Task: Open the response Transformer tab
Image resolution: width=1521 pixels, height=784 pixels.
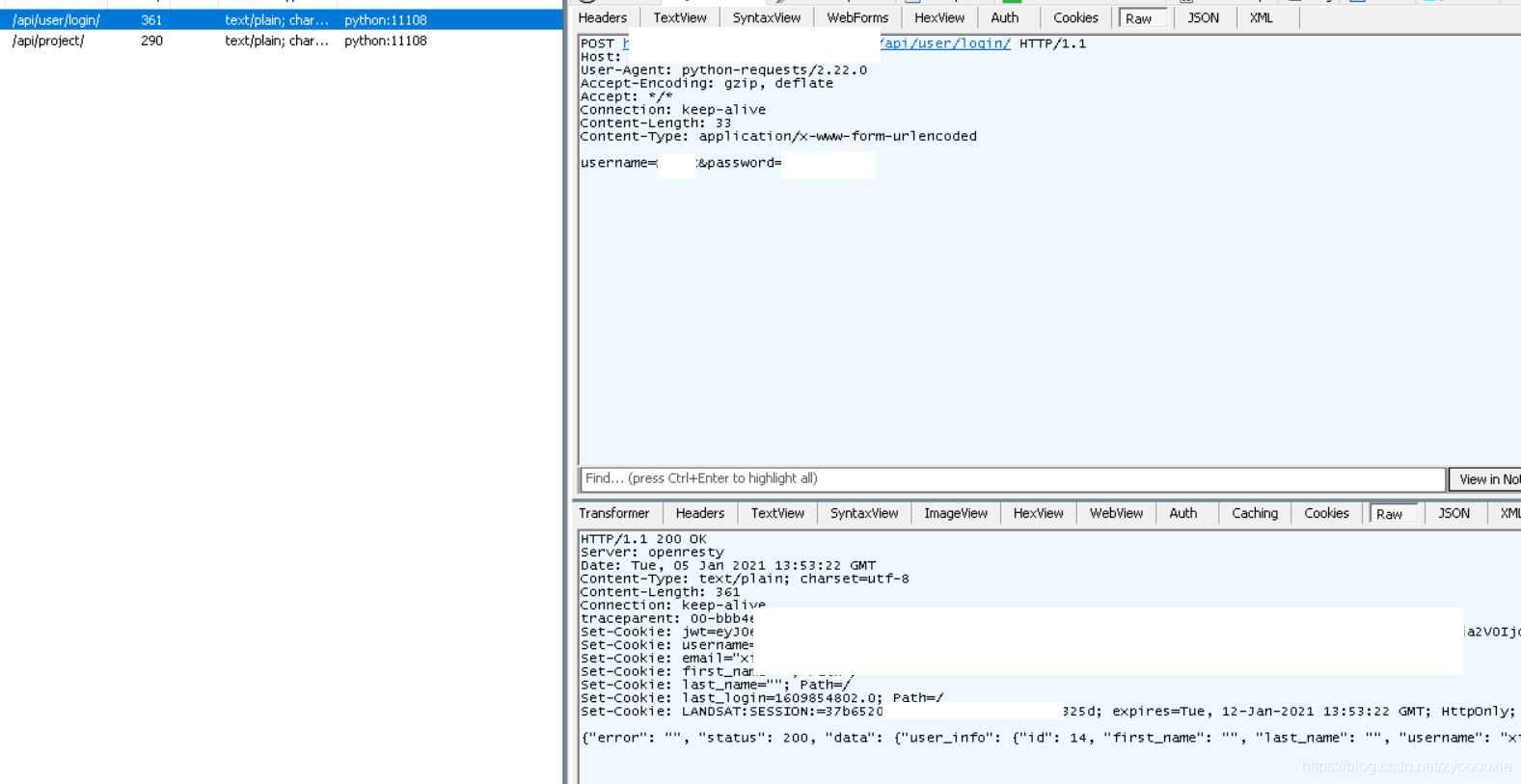Action: point(614,513)
